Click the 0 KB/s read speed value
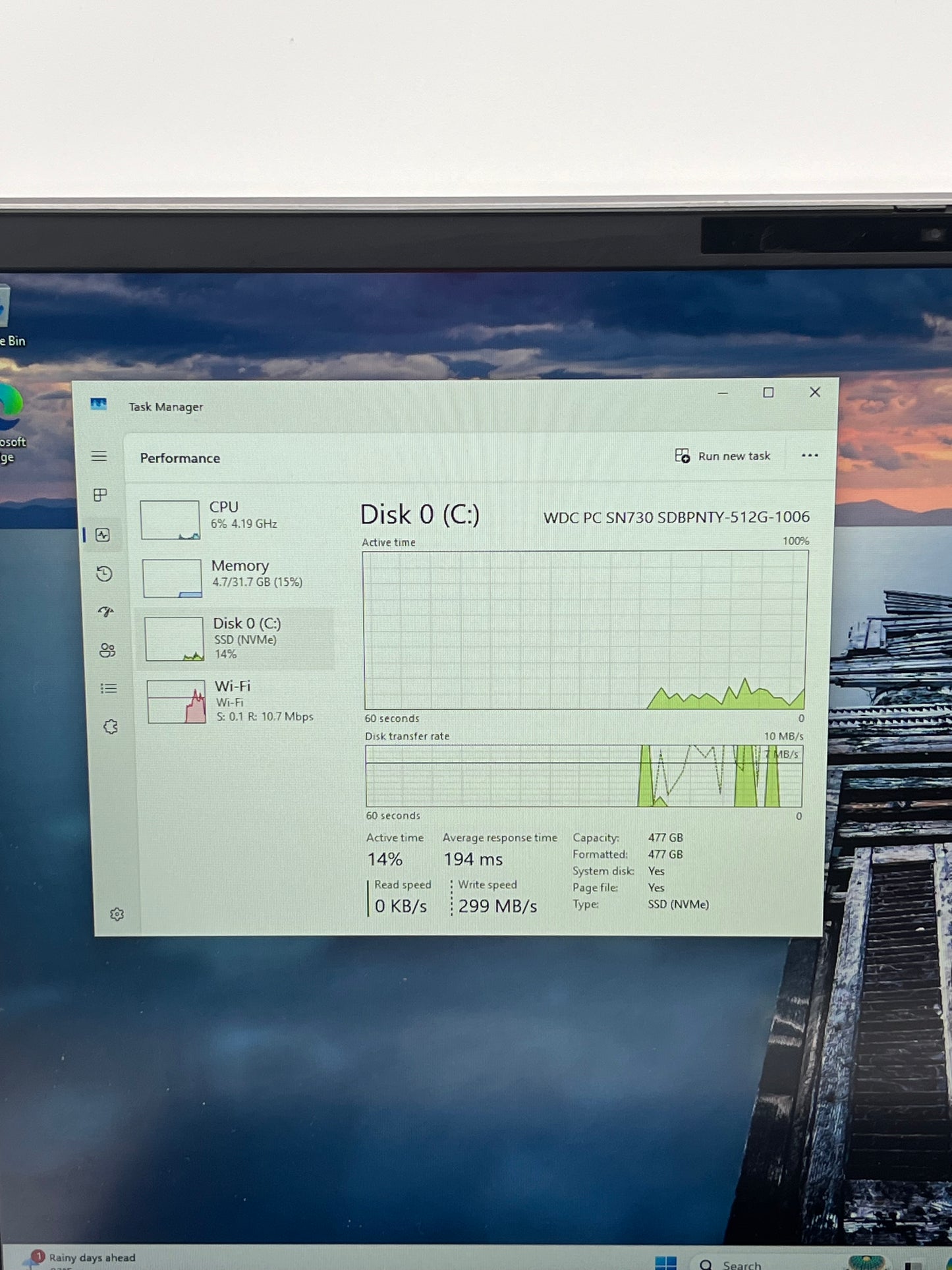 [x=401, y=907]
